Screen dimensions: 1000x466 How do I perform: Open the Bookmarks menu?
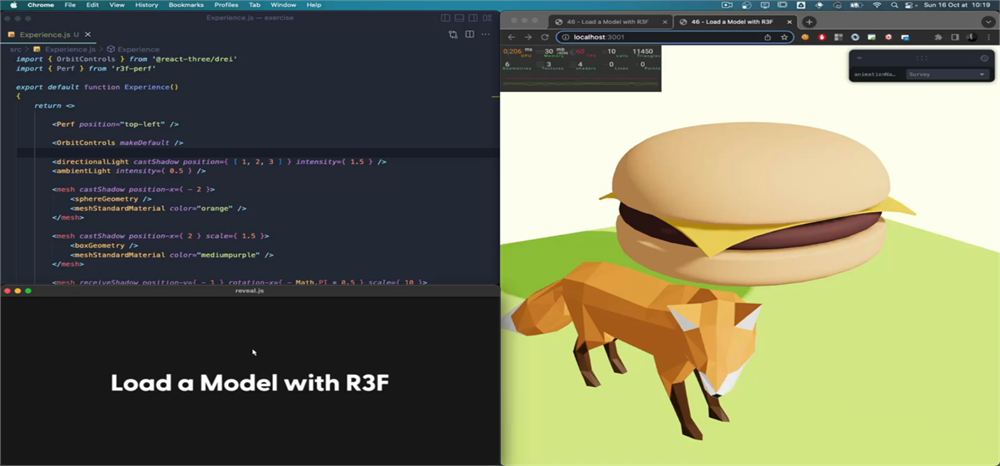click(186, 4)
